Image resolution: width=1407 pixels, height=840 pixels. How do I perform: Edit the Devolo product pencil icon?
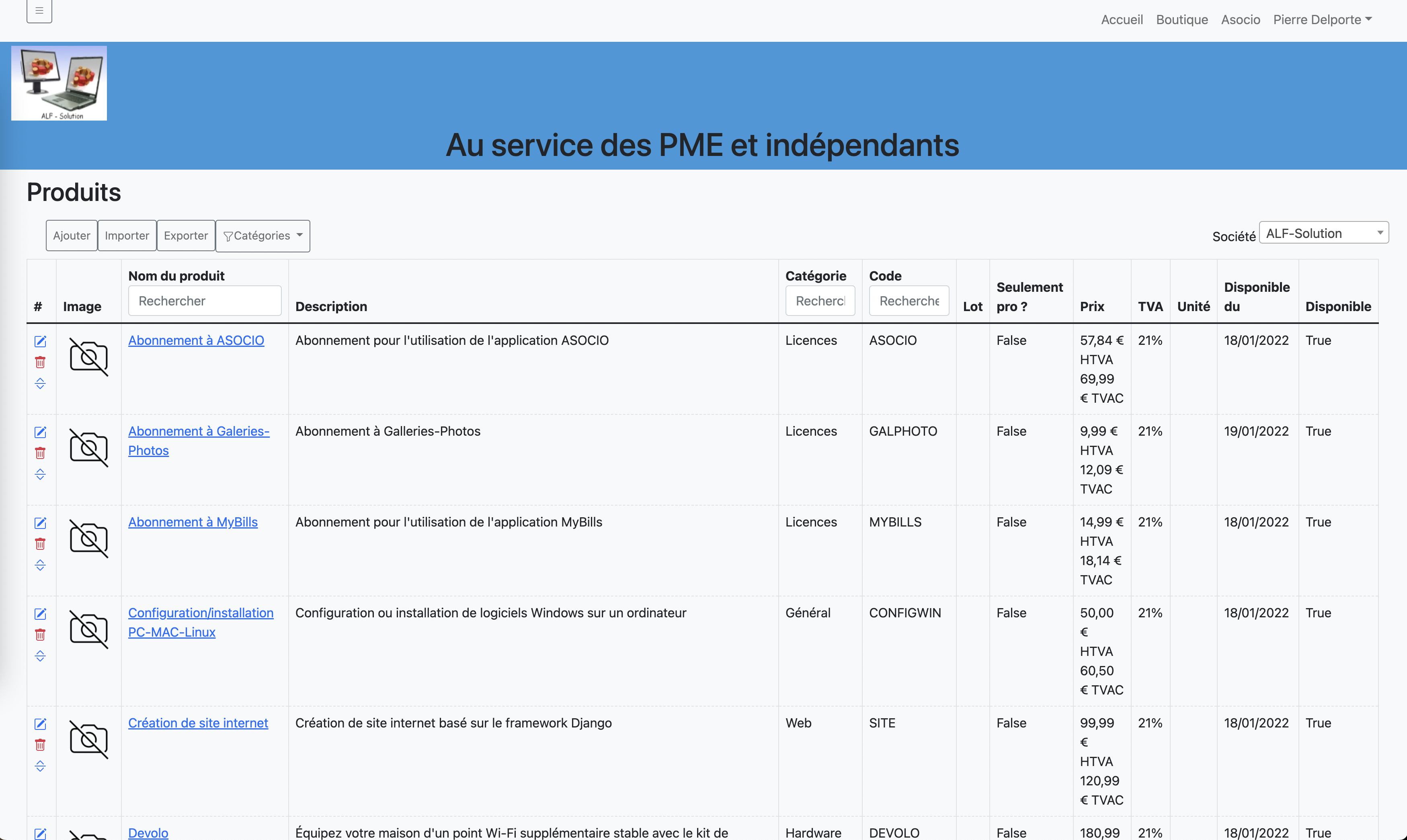pos(40,834)
